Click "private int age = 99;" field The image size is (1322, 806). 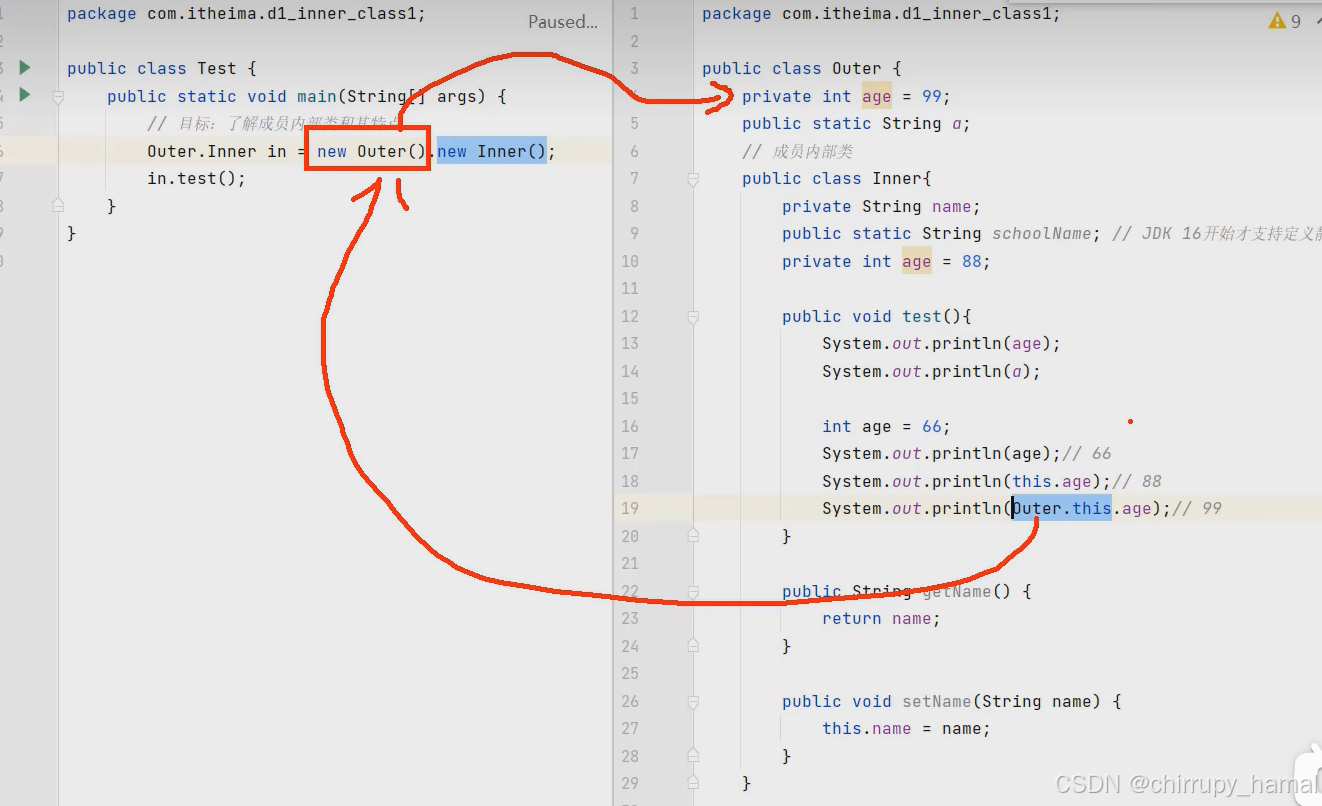[x=846, y=96]
